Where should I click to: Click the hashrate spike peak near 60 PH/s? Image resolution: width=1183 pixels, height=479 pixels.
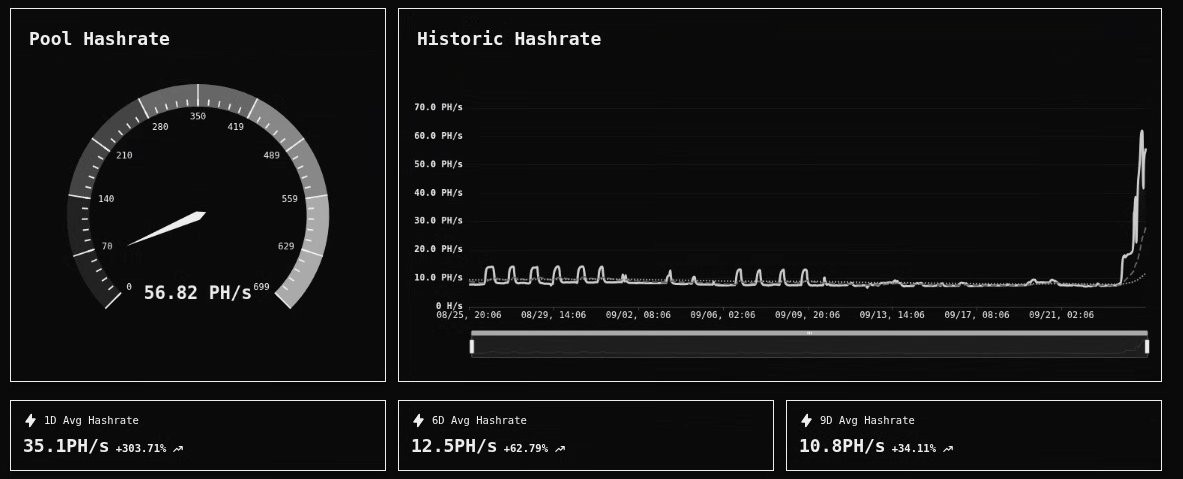click(x=1142, y=134)
